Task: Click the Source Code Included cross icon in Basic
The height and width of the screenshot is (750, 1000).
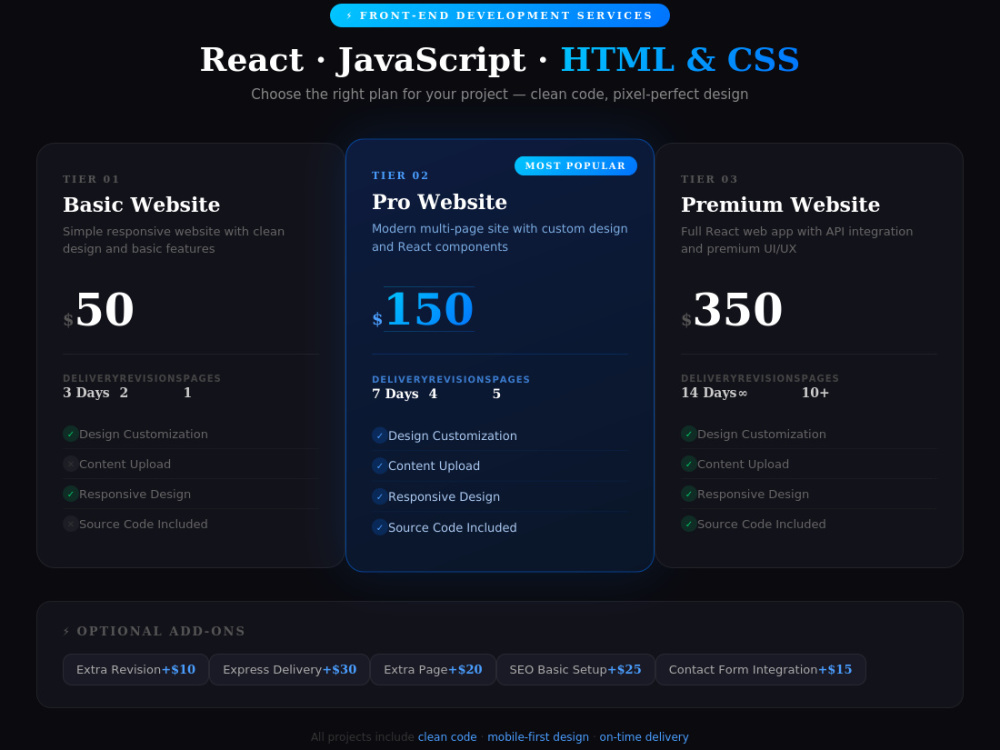Action: tap(71, 524)
